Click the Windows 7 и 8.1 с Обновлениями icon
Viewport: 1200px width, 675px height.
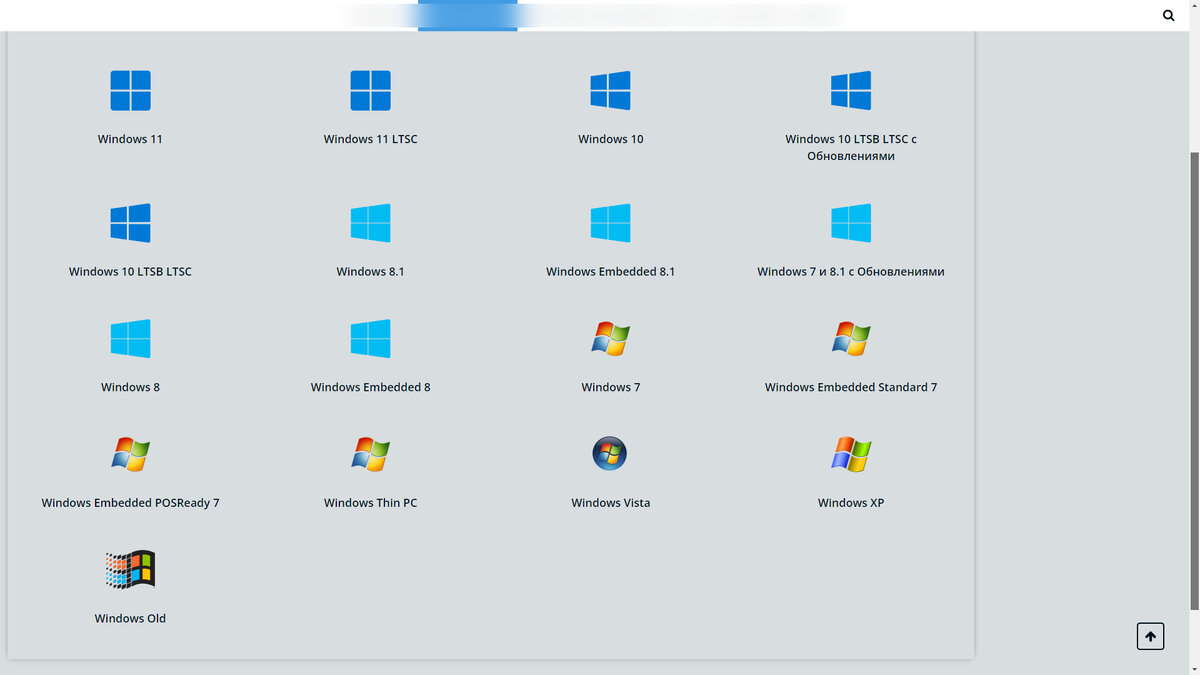(851, 223)
